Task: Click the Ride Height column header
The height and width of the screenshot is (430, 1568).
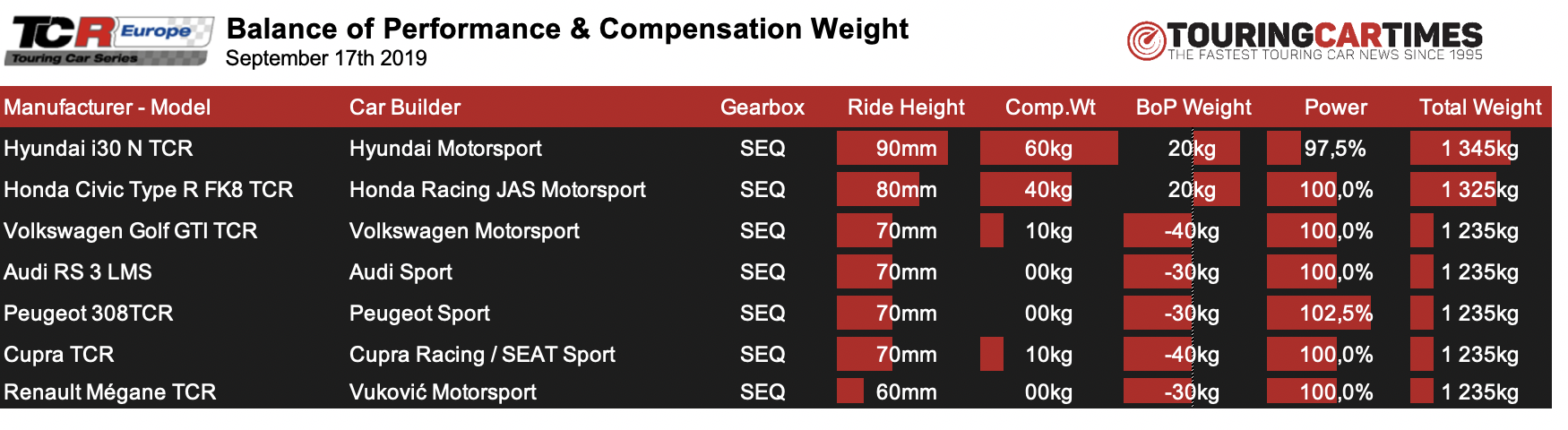Action: (x=906, y=107)
